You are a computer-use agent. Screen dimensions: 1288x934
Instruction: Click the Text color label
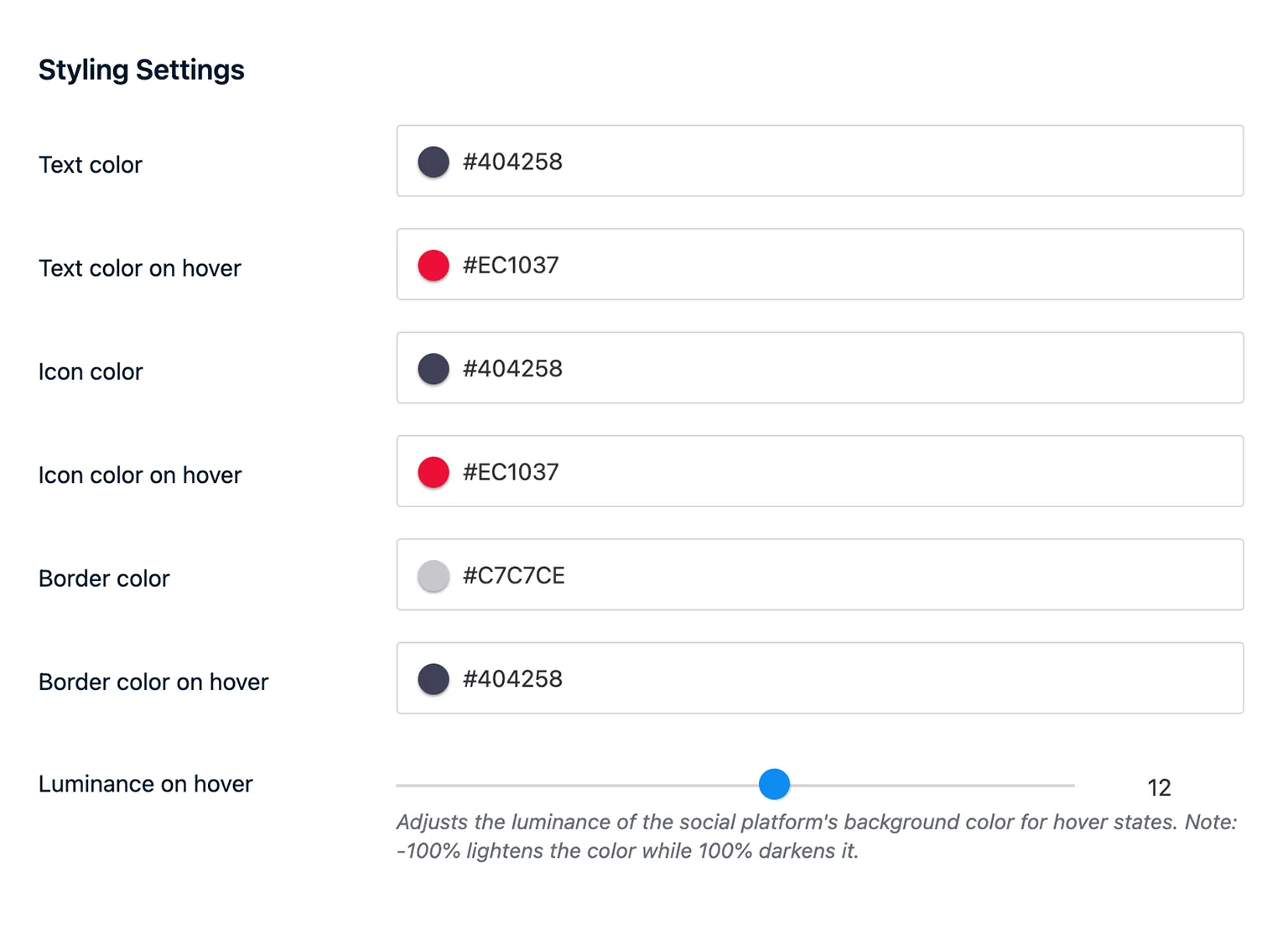click(90, 164)
